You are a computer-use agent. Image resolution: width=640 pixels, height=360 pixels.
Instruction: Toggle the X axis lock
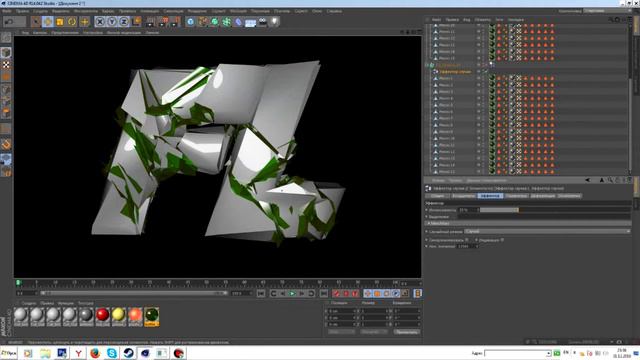100,21
